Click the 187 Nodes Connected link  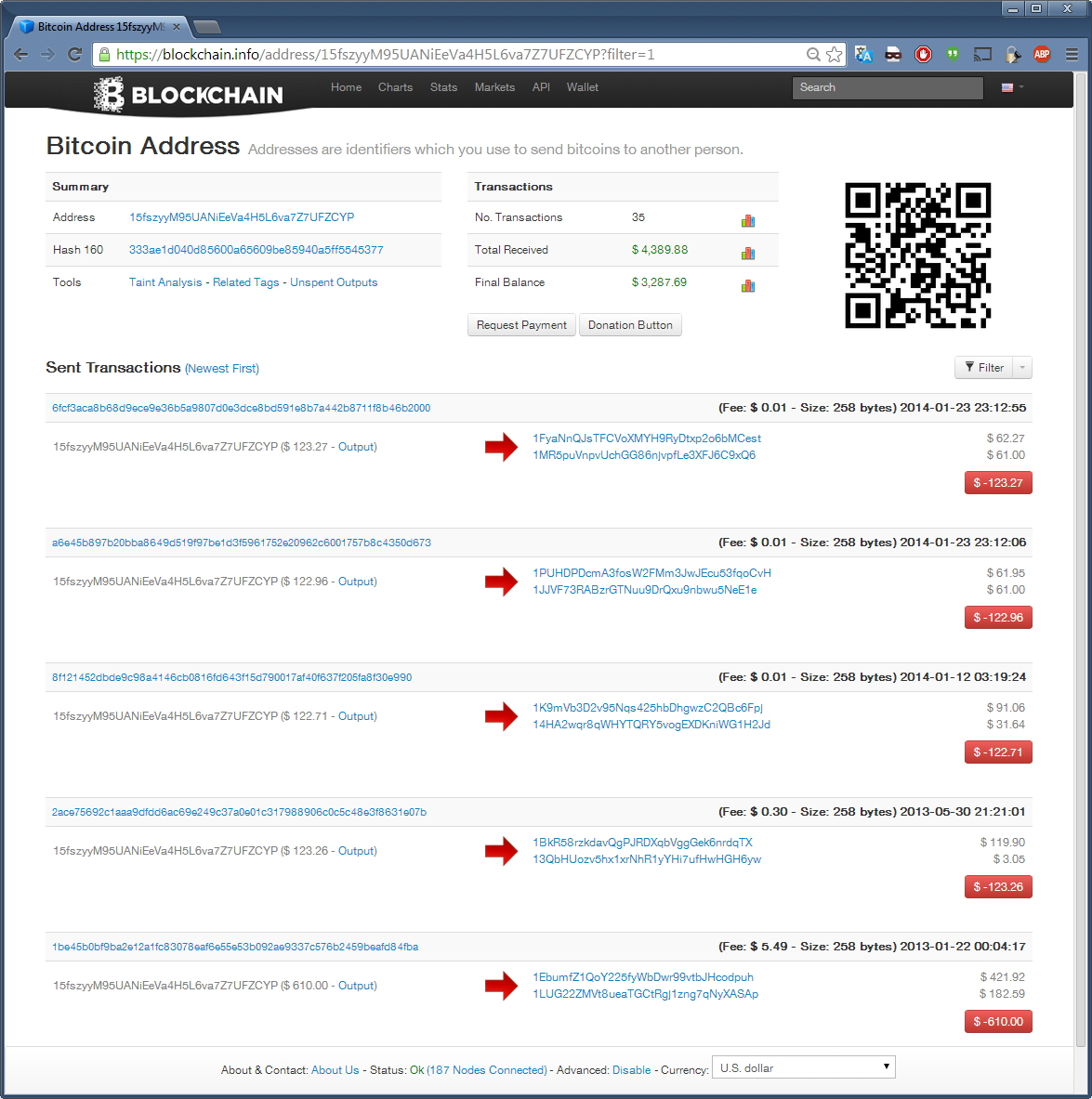point(488,1069)
